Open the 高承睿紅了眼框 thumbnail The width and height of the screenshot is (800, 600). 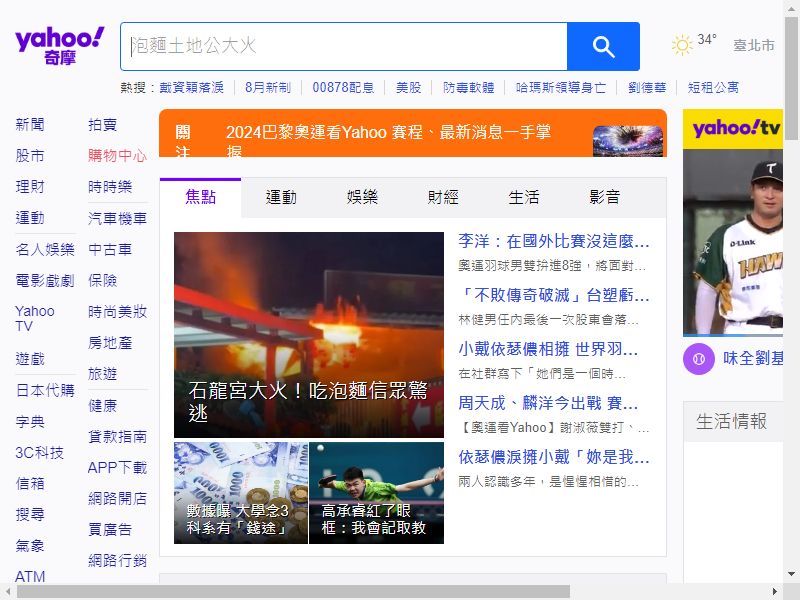click(377, 493)
